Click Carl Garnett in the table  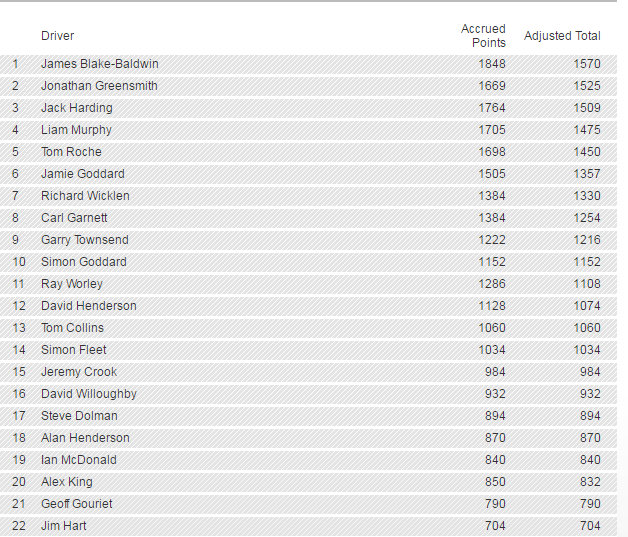coord(74,218)
